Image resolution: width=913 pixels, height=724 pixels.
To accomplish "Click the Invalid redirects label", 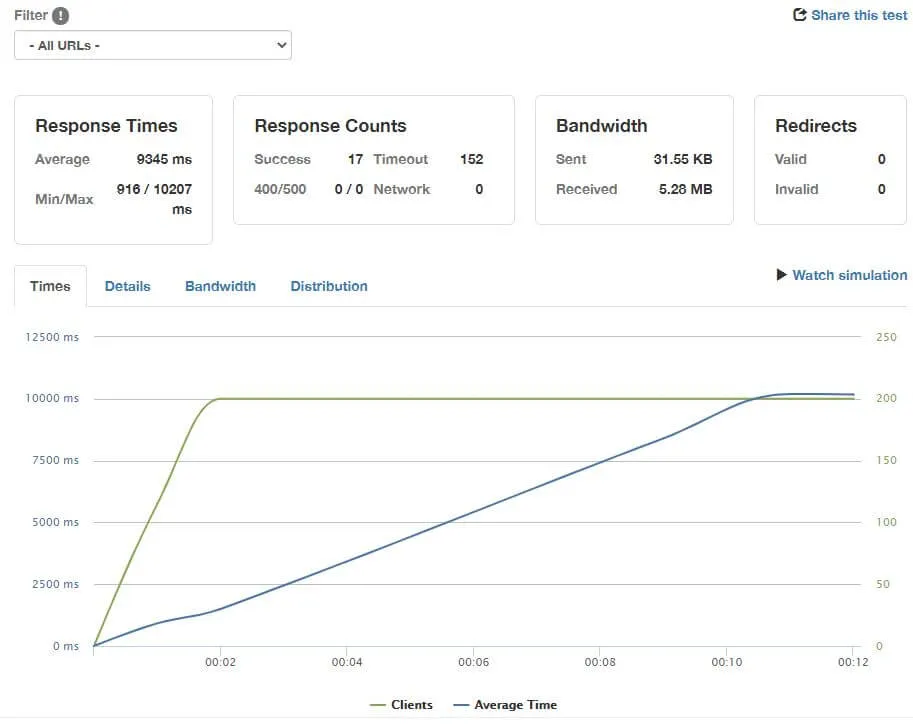I will [x=797, y=189].
